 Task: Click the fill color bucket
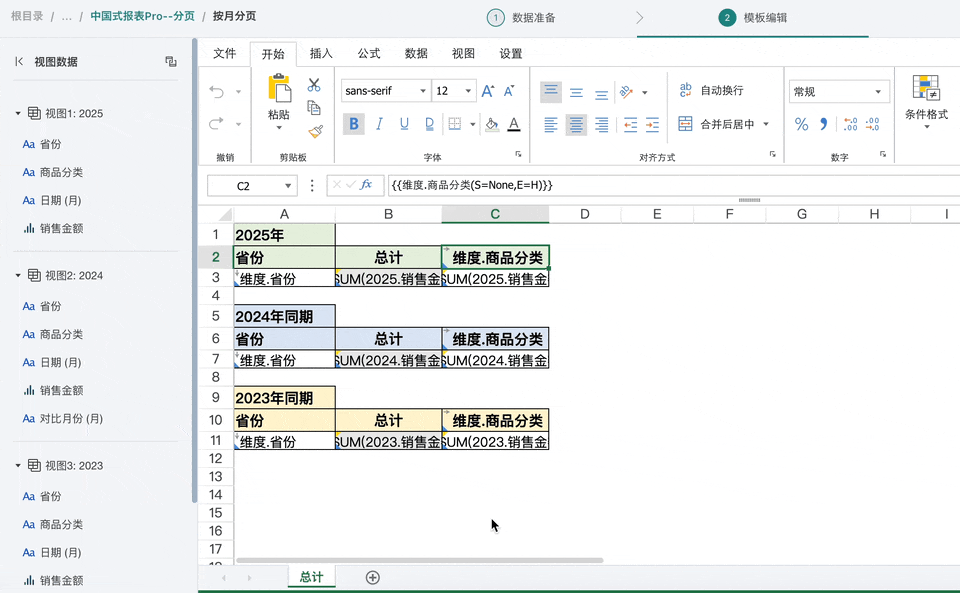492,124
